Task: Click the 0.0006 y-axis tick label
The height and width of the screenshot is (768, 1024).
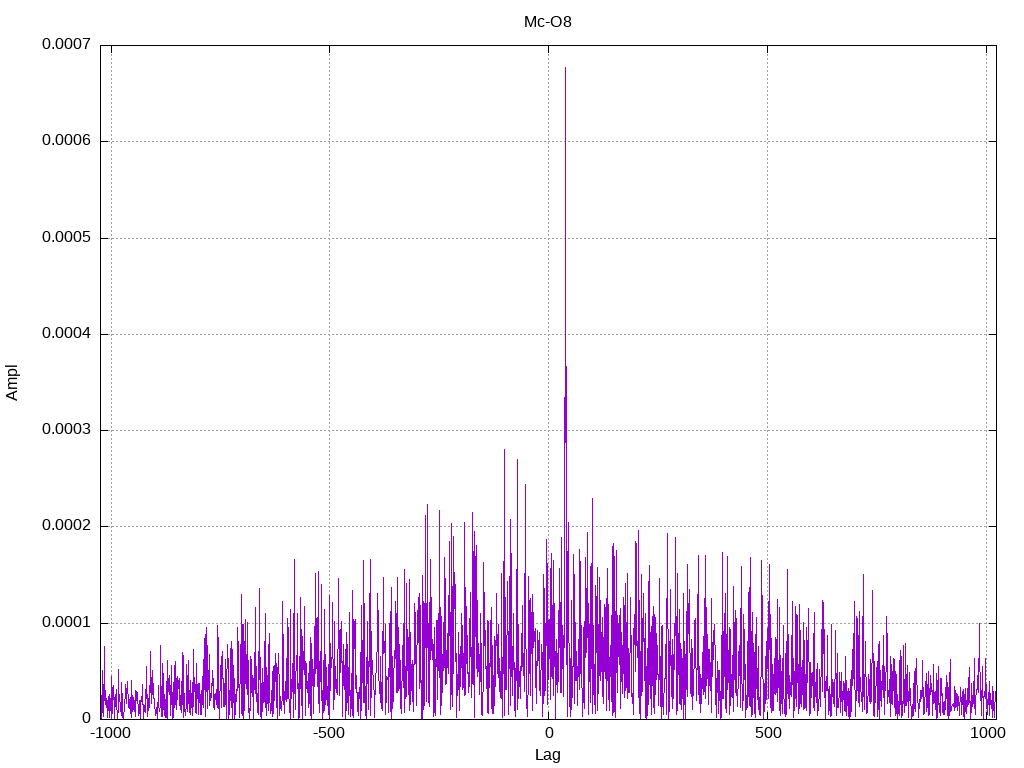Action: pos(67,140)
